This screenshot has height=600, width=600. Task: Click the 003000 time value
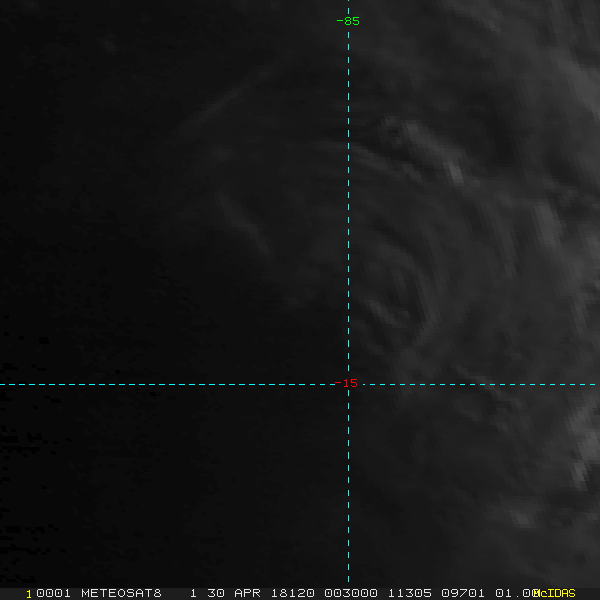point(351,593)
